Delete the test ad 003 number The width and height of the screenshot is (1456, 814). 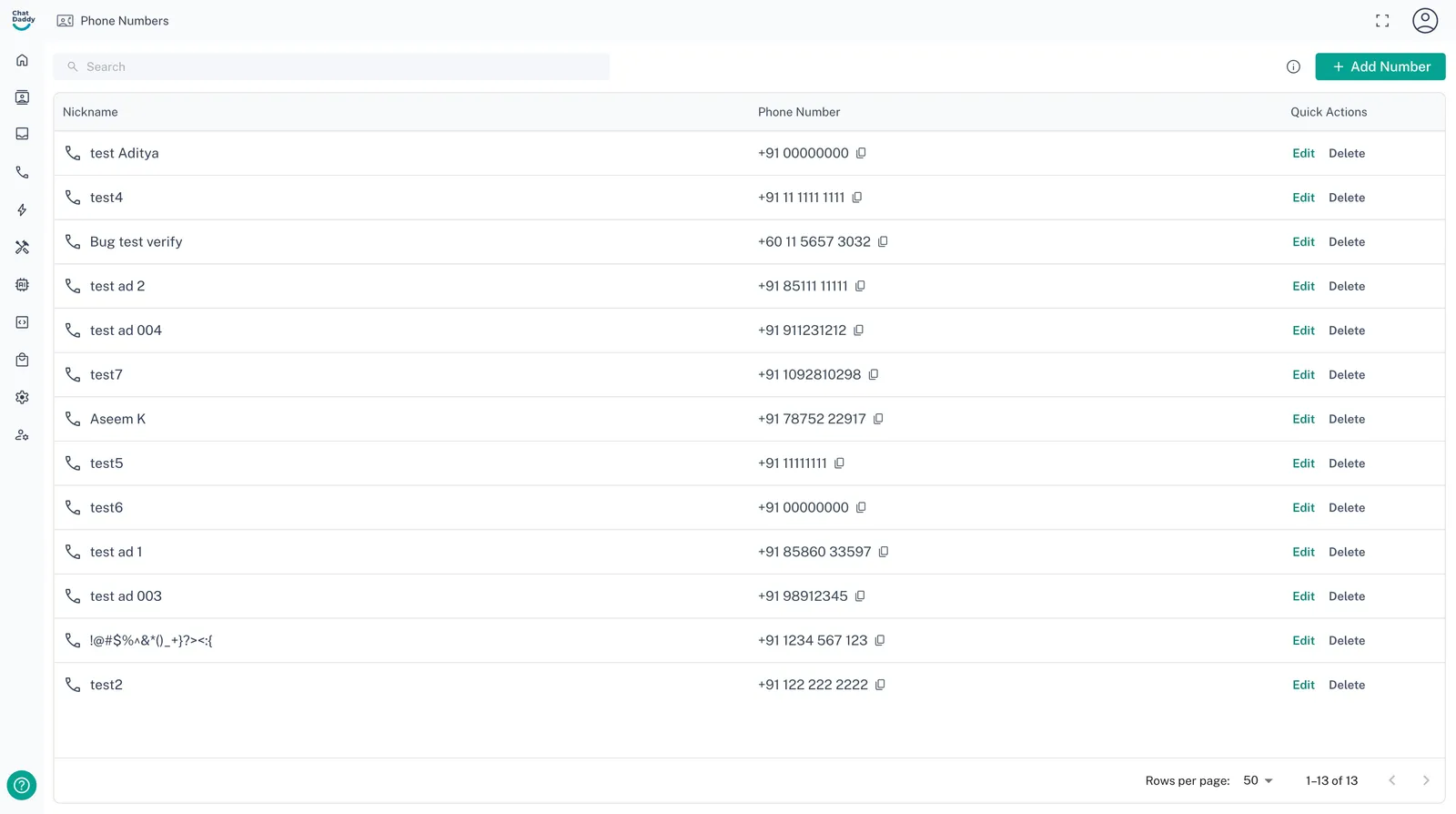coord(1346,596)
